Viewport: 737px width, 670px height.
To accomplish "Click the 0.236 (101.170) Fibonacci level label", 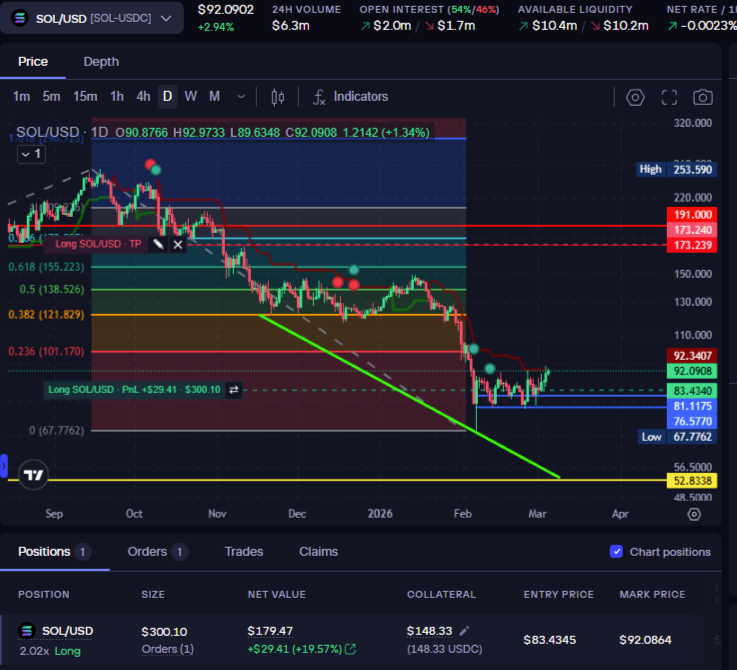I will tap(46, 351).
